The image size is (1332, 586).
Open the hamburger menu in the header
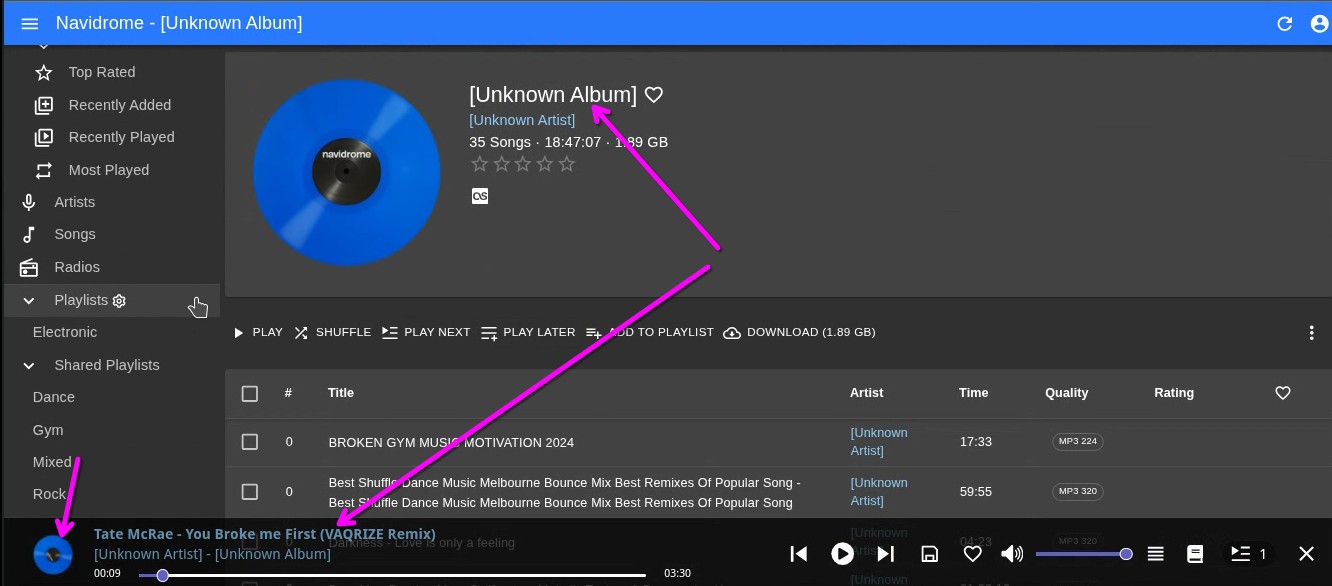(x=30, y=23)
